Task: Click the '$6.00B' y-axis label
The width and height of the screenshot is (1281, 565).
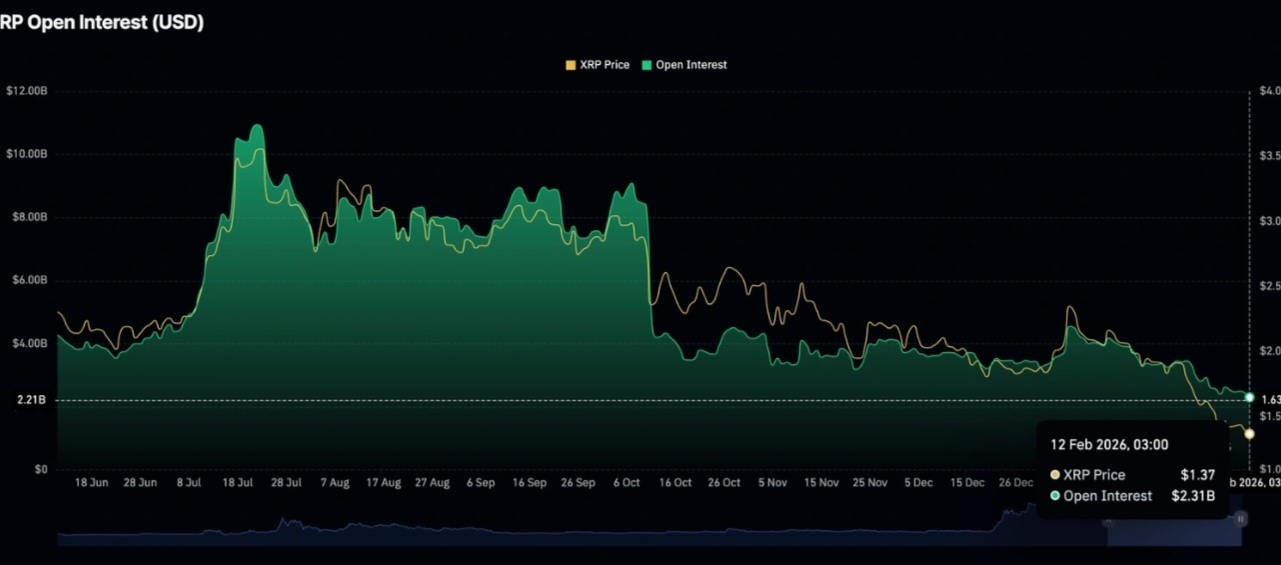Action: (x=28, y=280)
